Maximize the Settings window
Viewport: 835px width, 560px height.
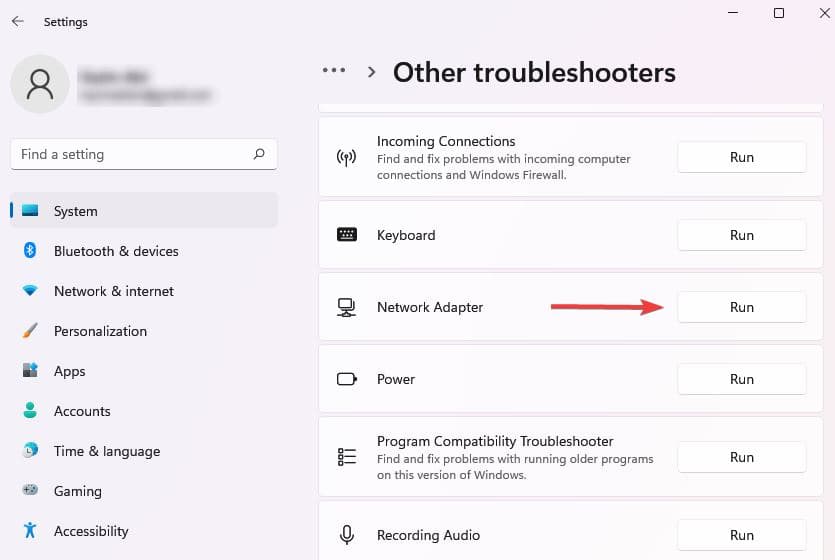click(779, 13)
